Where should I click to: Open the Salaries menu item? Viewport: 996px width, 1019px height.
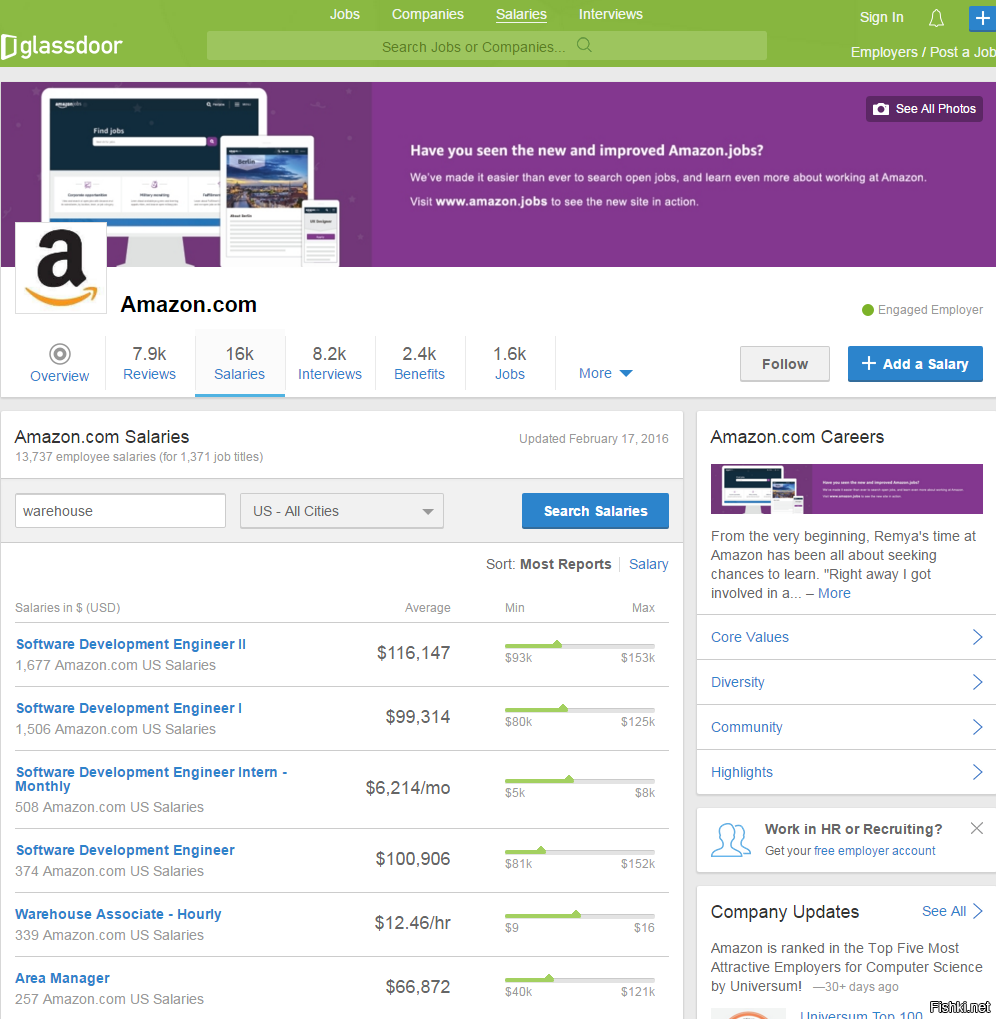[521, 14]
